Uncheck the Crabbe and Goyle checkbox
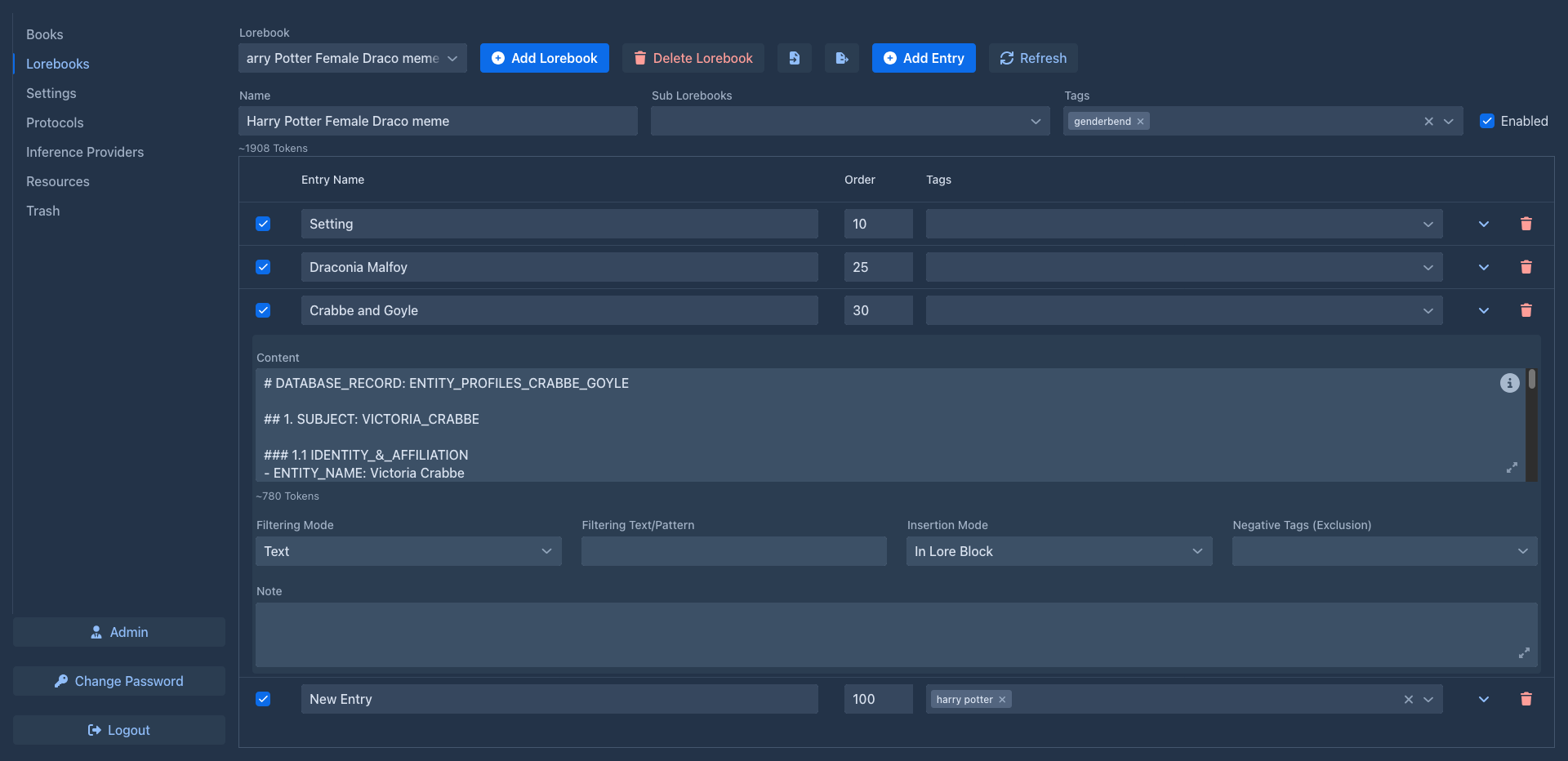 (x=263, y=310)
